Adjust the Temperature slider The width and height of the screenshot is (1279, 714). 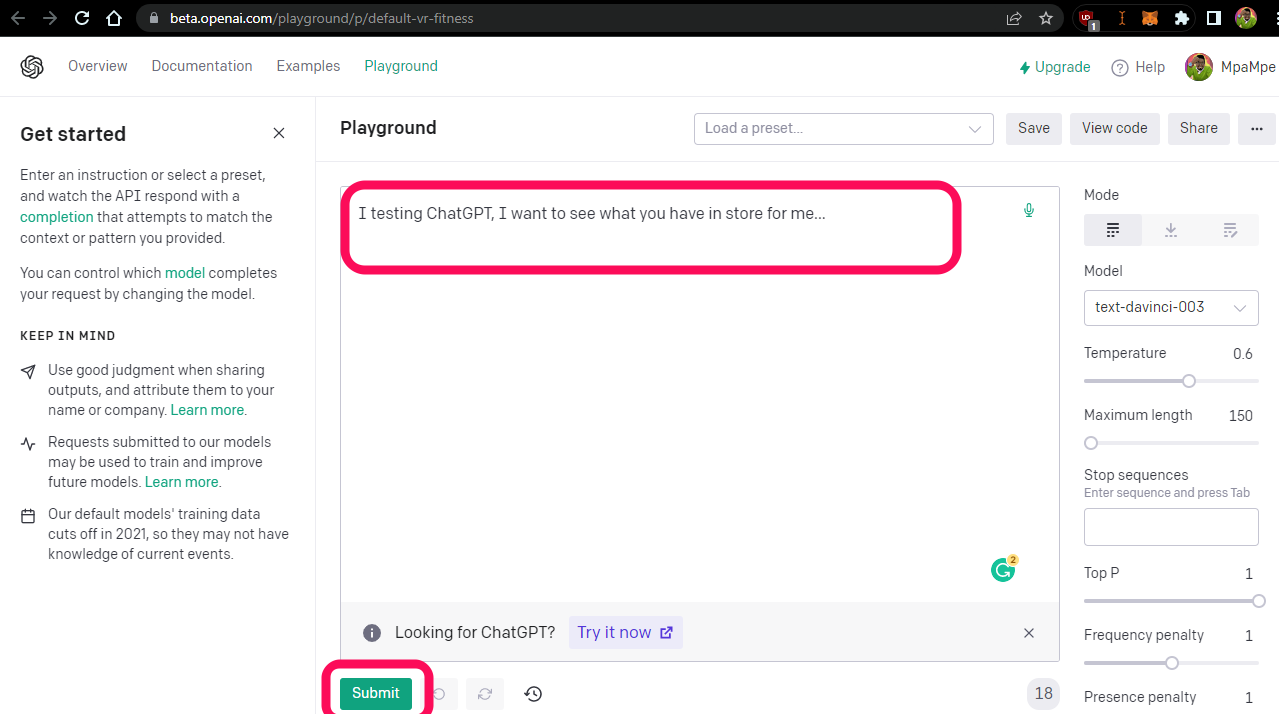pos(1171,381)
